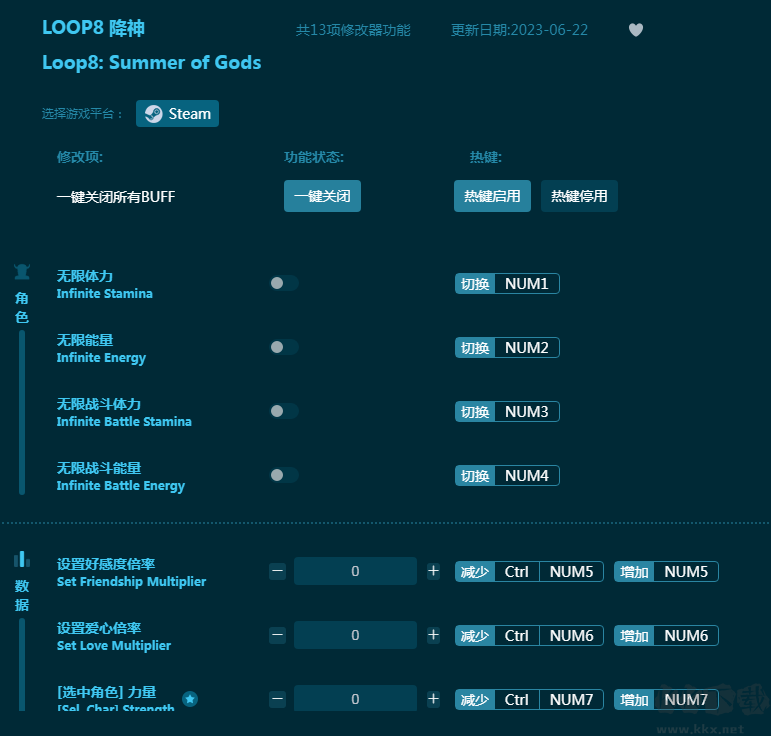The height and width of the screenshot is (736, 771).
Task: Click the 增加 NUM5 hotkey box
Action: pos(666,572)
